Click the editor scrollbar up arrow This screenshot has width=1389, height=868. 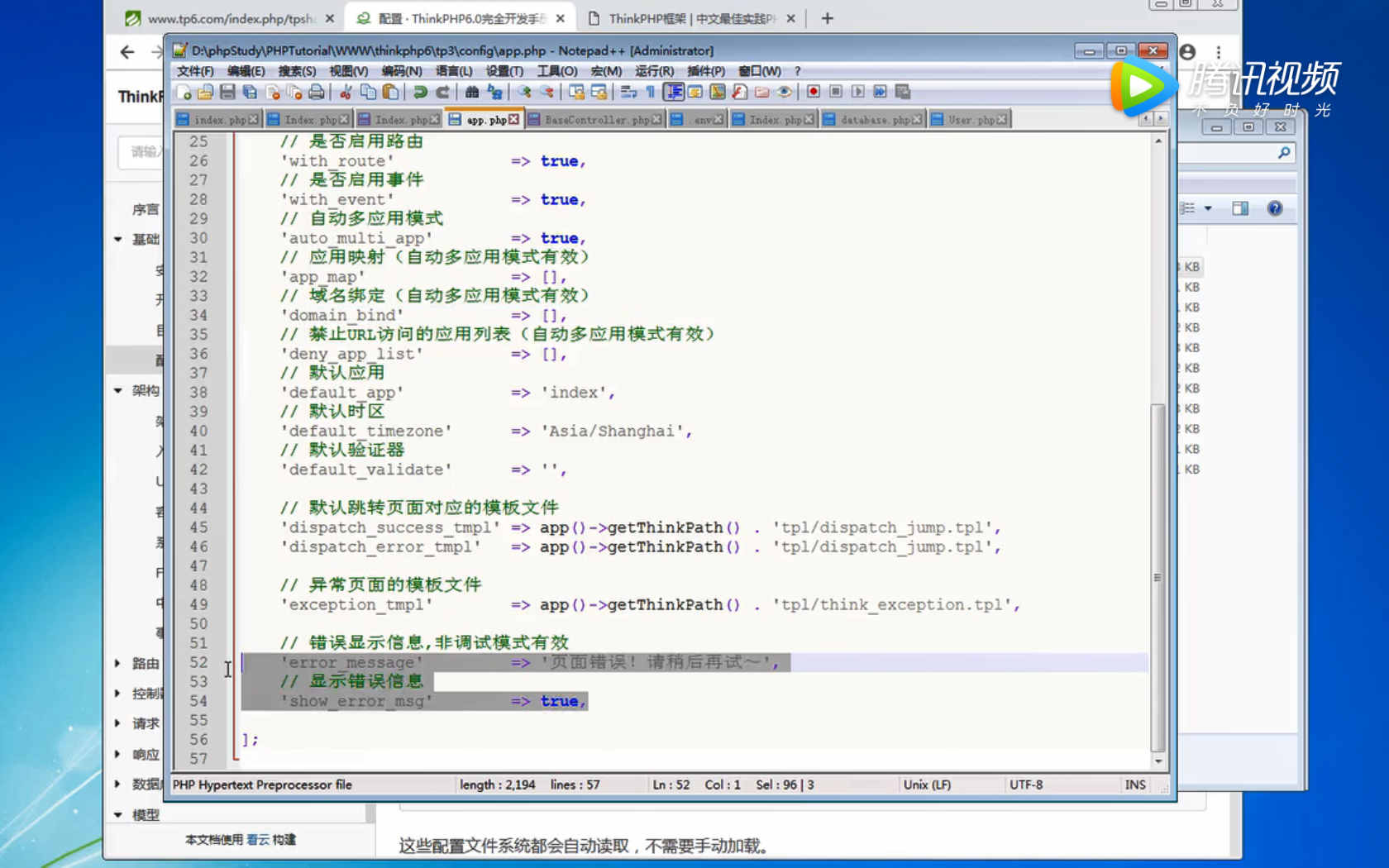(x=1158, y=141)
